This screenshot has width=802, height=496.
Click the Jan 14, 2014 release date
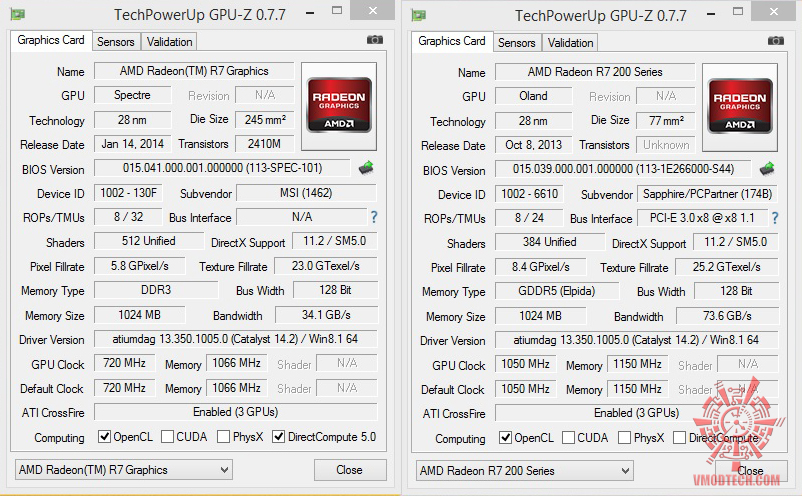tap(132, 144)
